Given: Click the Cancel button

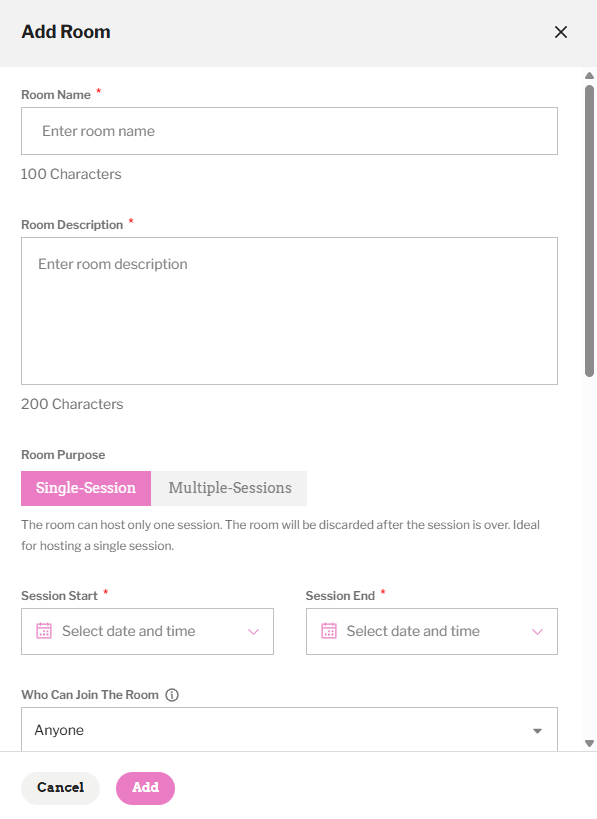Looking at the screenshot, I should click(x=60, y=788).
